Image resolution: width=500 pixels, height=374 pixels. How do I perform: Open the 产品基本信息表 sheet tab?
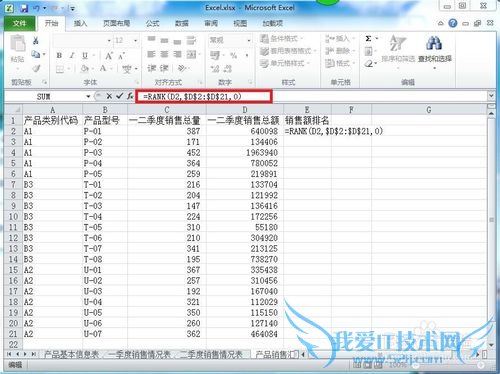[72, 355]
